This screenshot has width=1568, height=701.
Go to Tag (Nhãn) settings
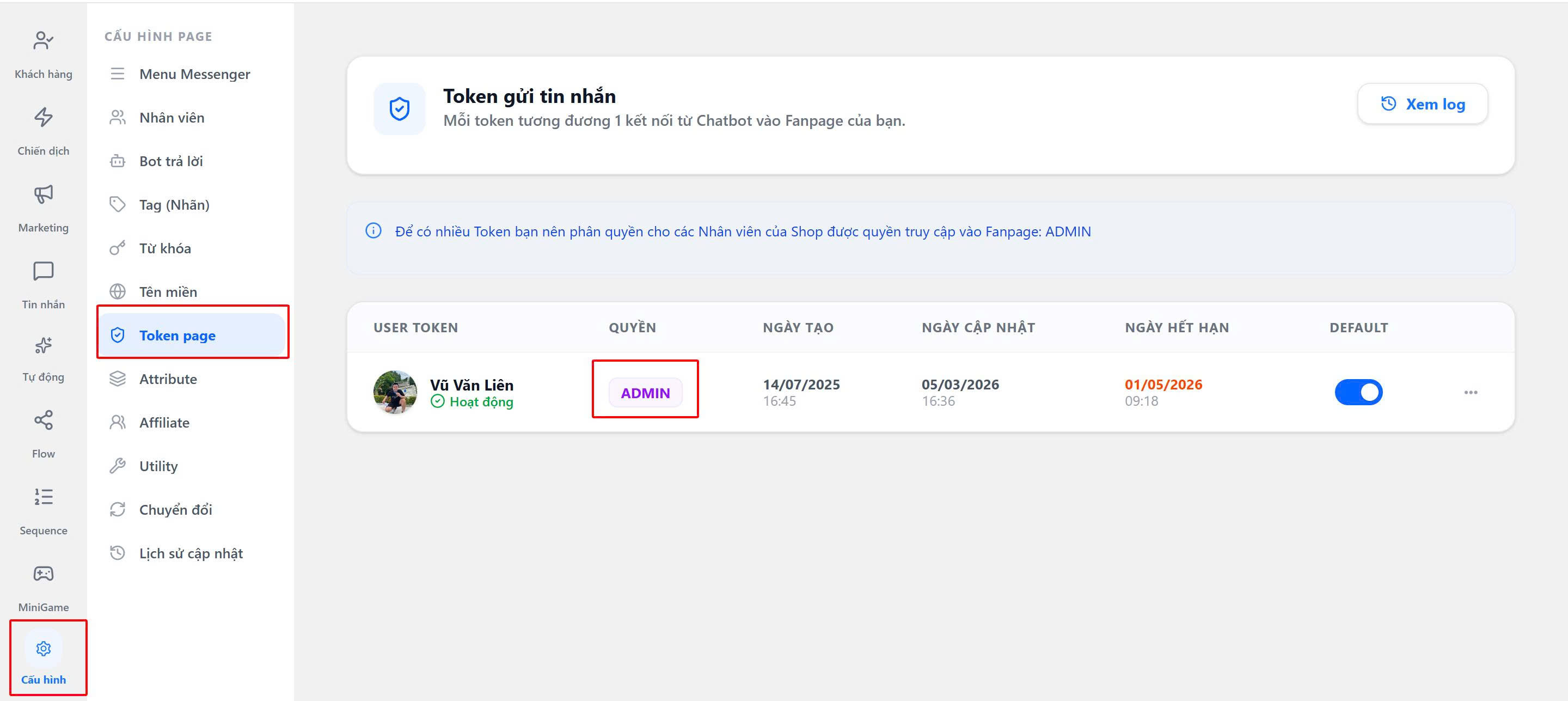(174, 205)
